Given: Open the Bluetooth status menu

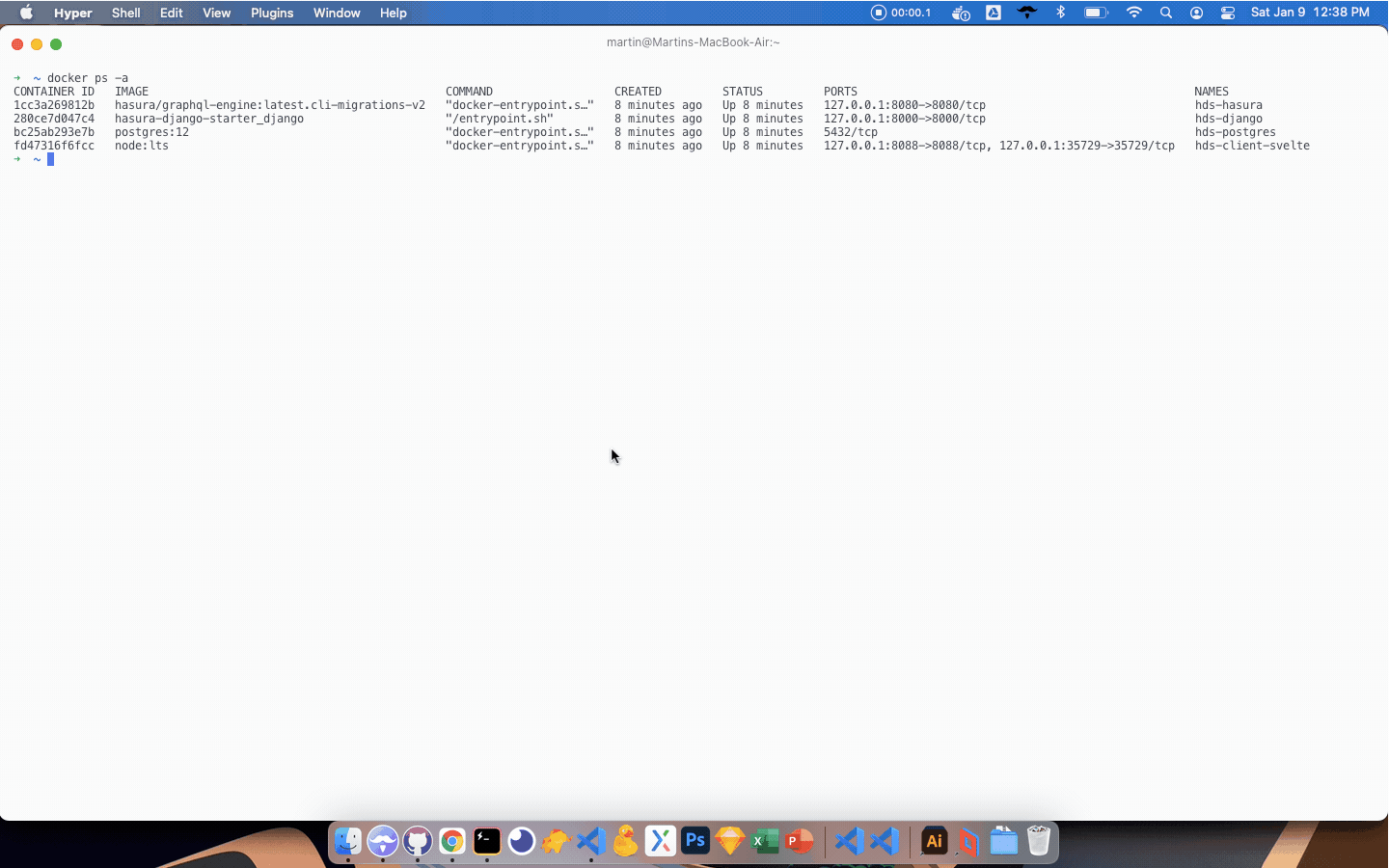Looking at the screenshot, I should (x=1061, y=13).
